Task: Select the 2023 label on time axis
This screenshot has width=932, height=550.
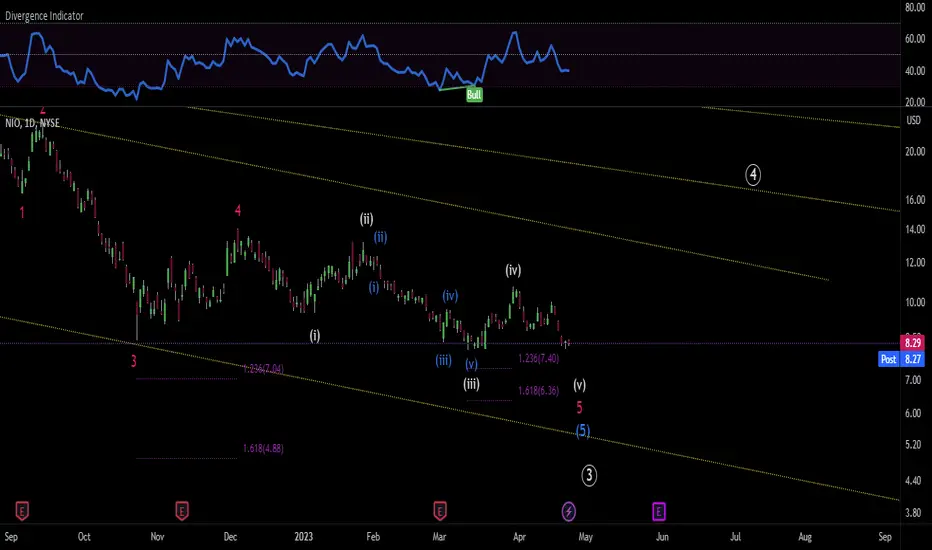Action: coord(303,536)
